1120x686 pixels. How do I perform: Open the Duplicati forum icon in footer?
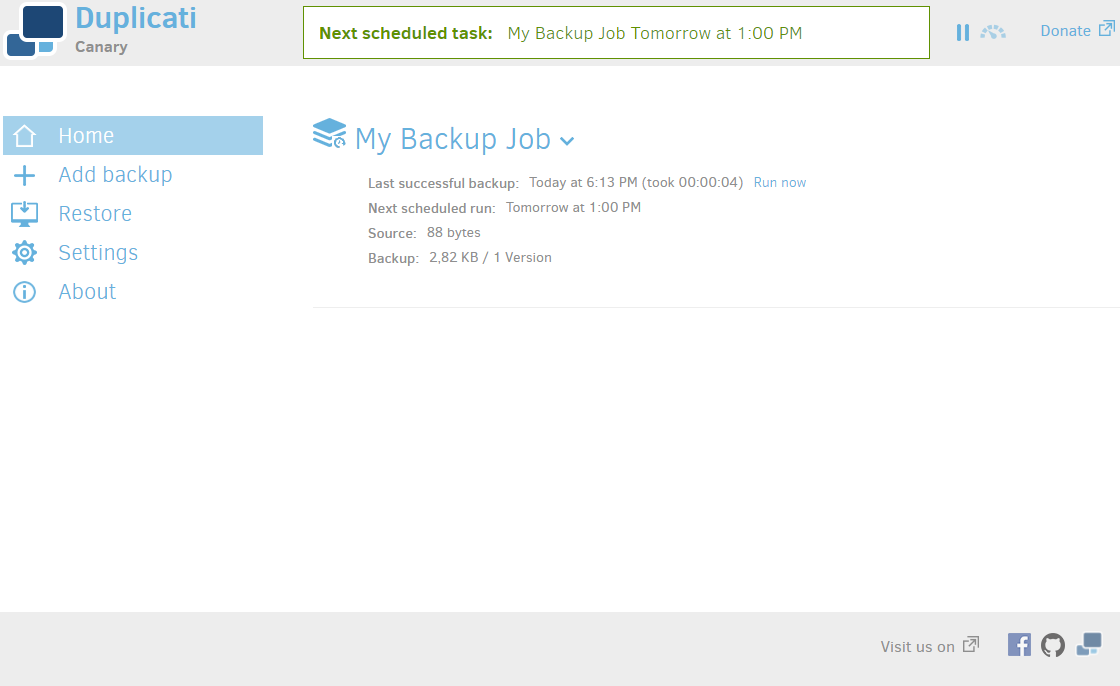point(1089,645)
